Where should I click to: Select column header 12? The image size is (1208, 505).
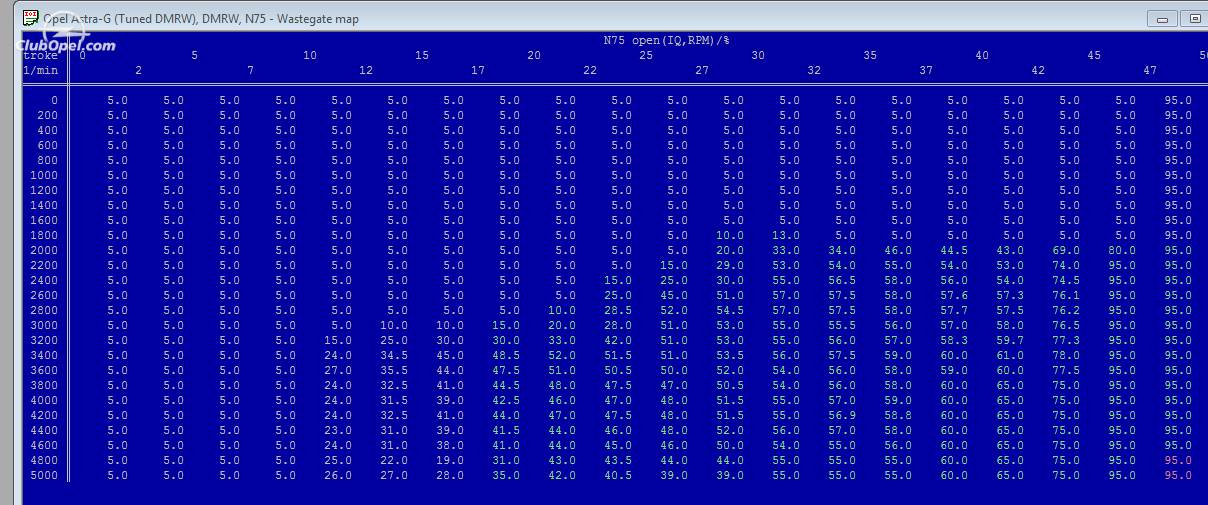click(x=366, y=71)
